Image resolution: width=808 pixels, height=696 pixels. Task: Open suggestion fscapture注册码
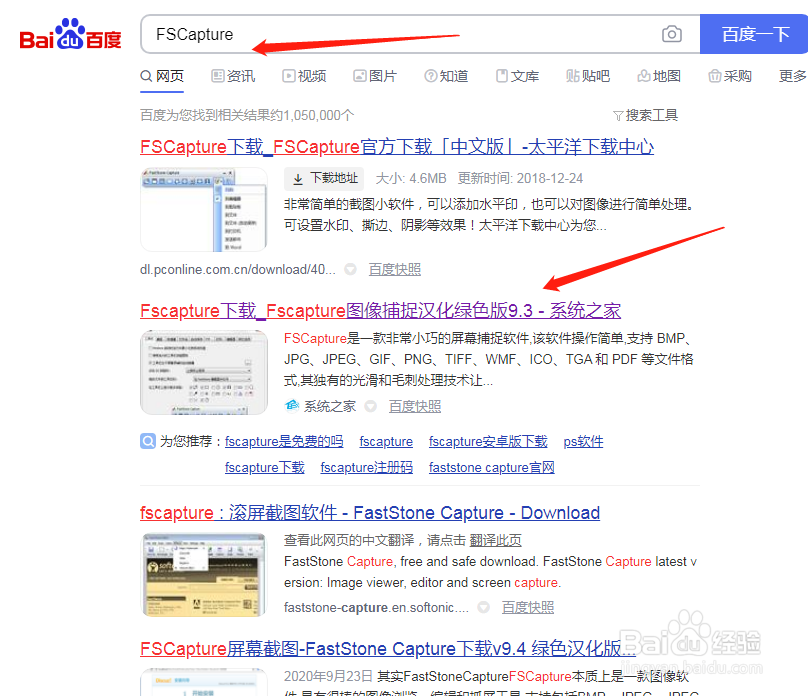pos(366,467)
